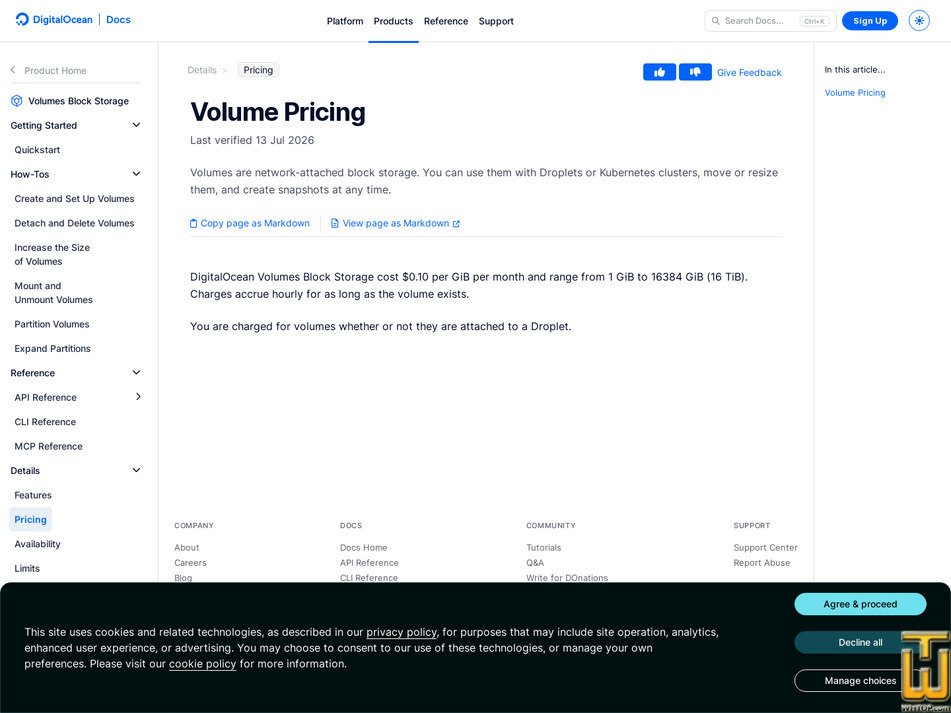This screenshot has width=951, height=713.
Task: Click Q&A footer link
Action: pos(535,563)
